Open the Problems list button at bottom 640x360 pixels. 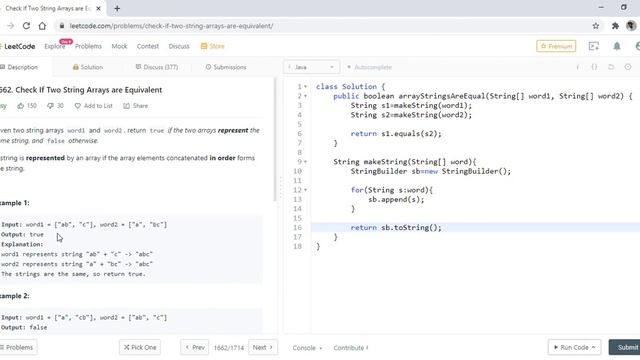17,347
